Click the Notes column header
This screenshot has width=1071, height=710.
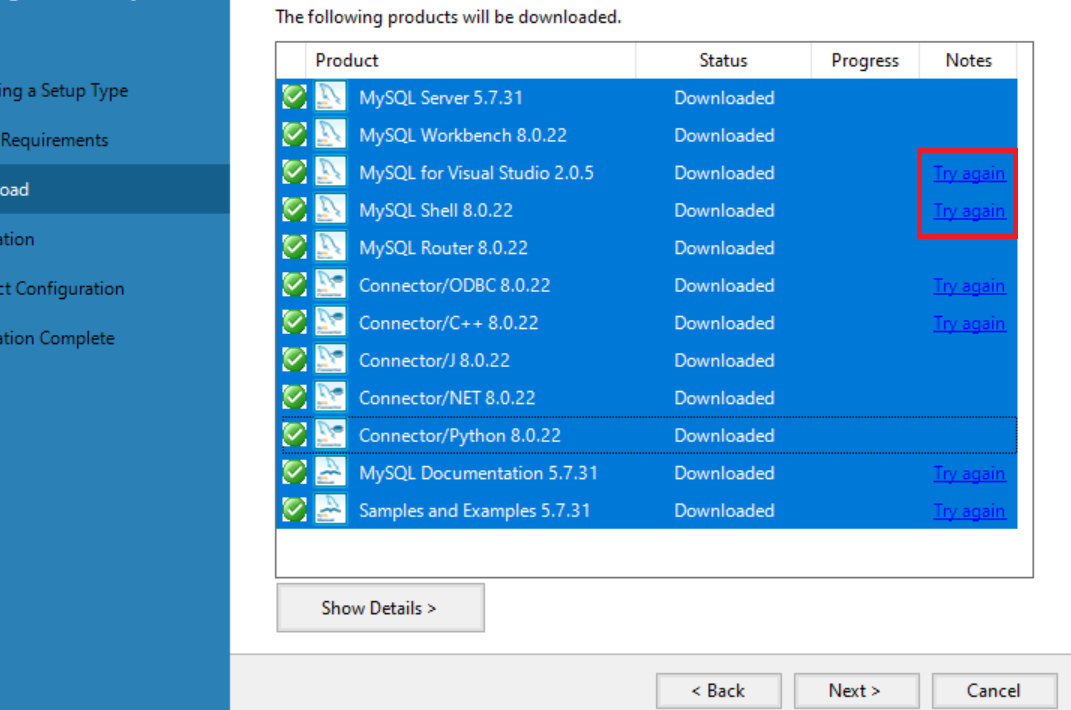tap(969, 61)
